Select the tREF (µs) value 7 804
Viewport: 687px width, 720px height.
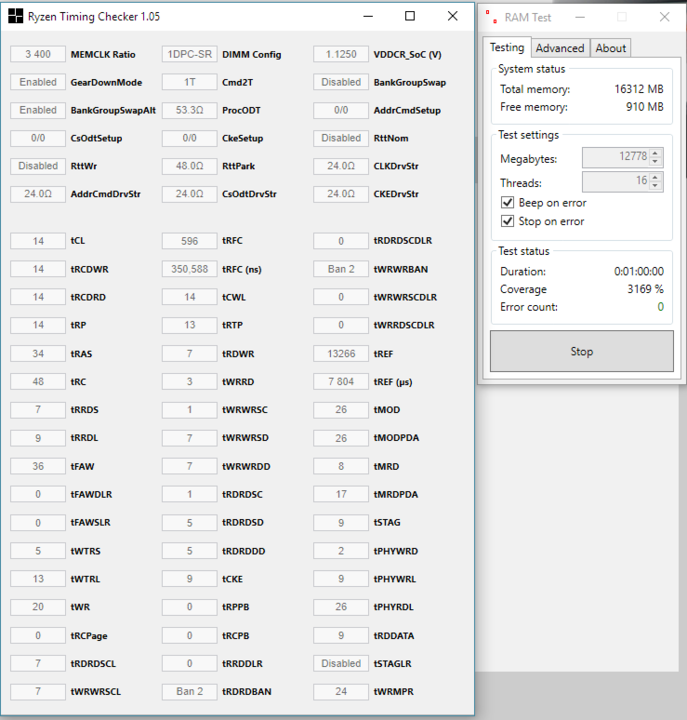[x=341, y=381]
